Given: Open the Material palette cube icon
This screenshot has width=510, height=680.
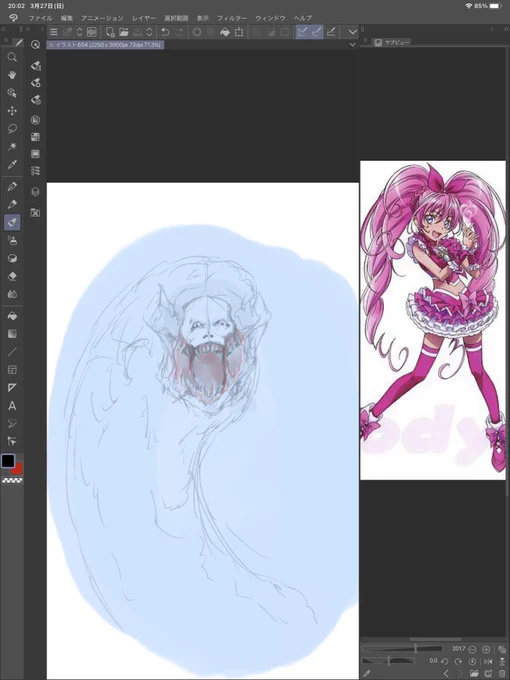Looking at the screenshot, I should [36, 192].
